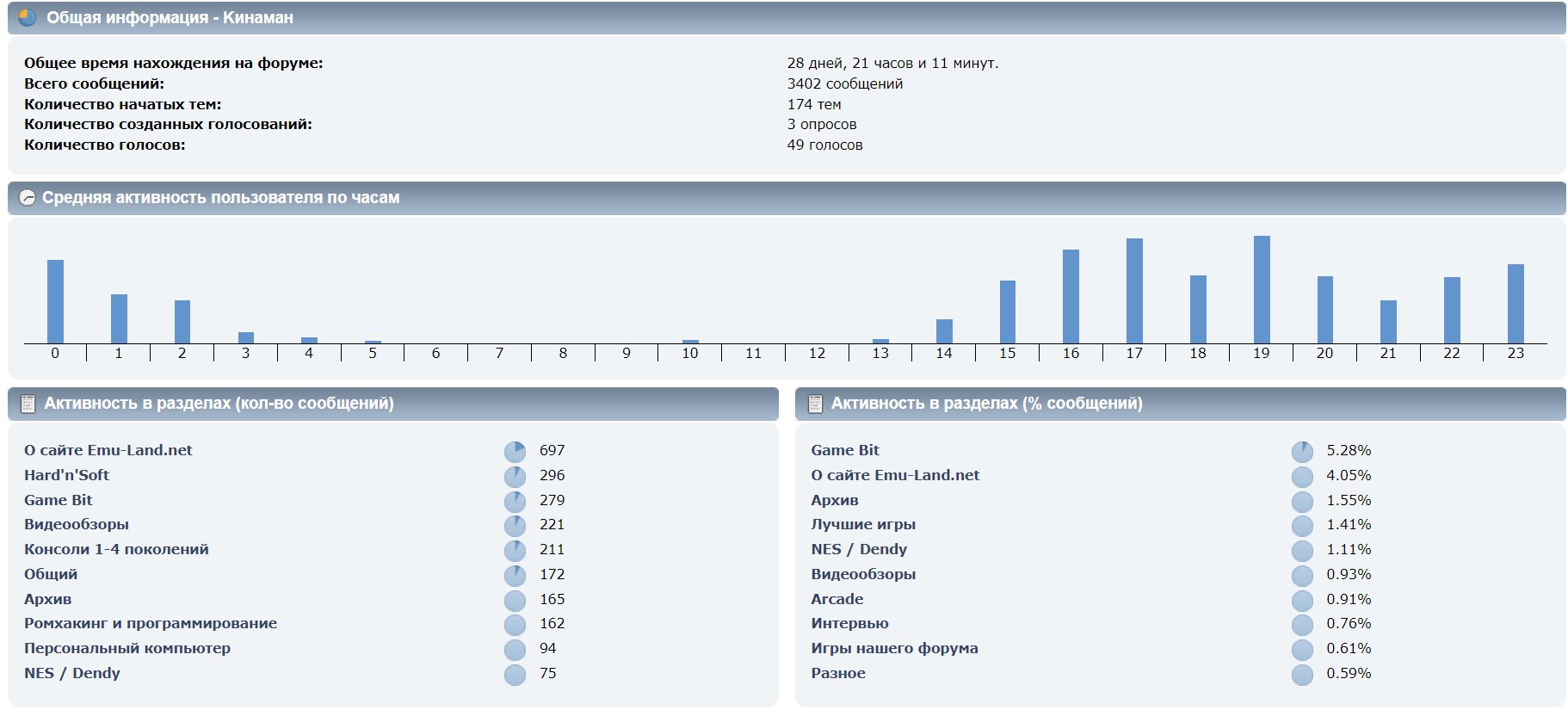Click the activity bar for hour 2
This screenshot has width=1568, height=710.
click(x=182, y=322)
